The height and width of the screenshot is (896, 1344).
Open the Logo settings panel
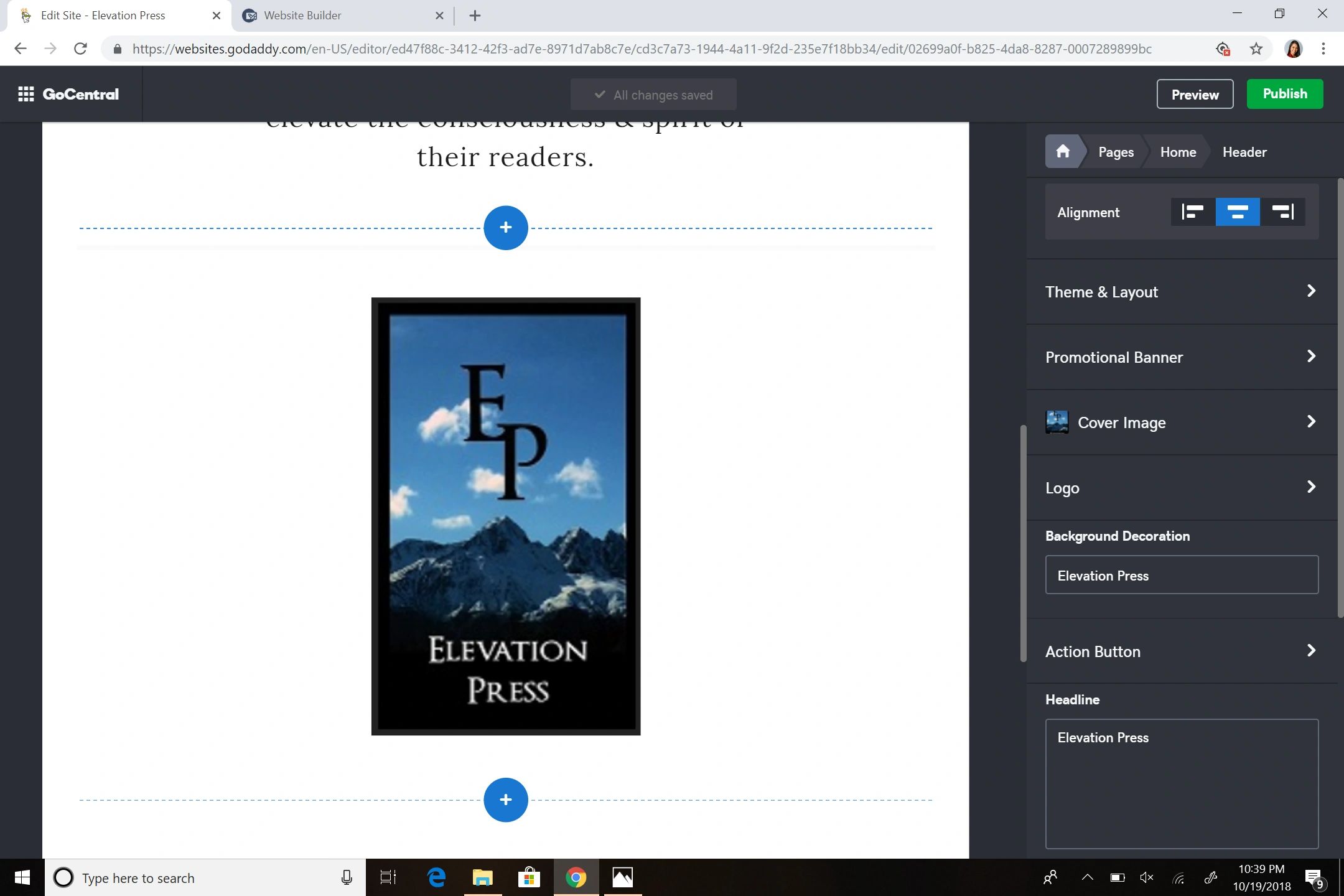[1180, 488]
